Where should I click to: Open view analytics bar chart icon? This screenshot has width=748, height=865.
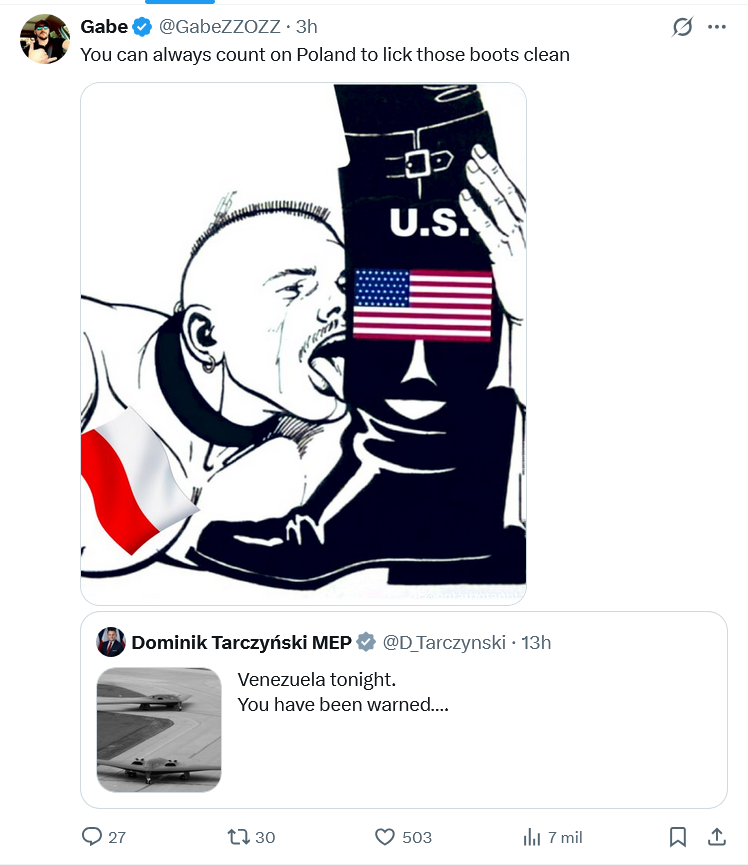(x=532, y=837)
